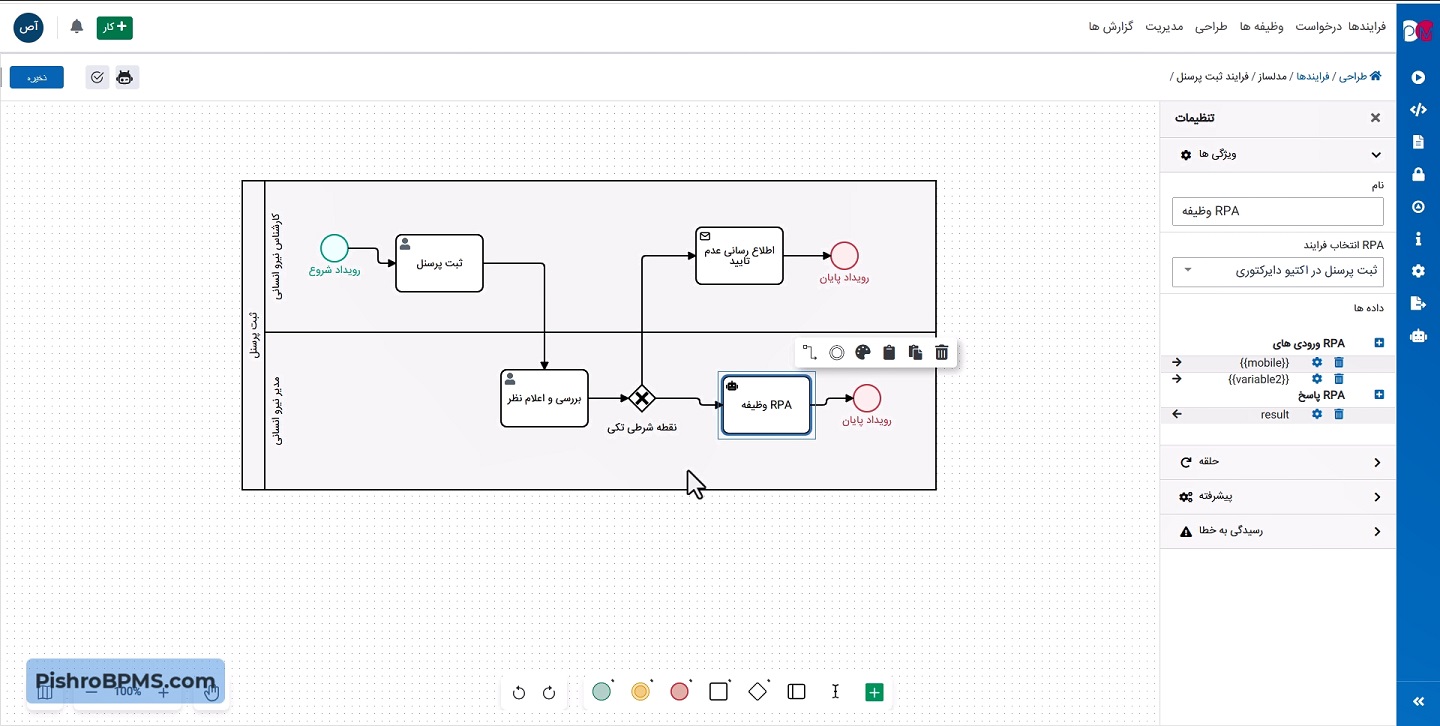Select the pool/lane shape tool

click(x=796, y=692)
